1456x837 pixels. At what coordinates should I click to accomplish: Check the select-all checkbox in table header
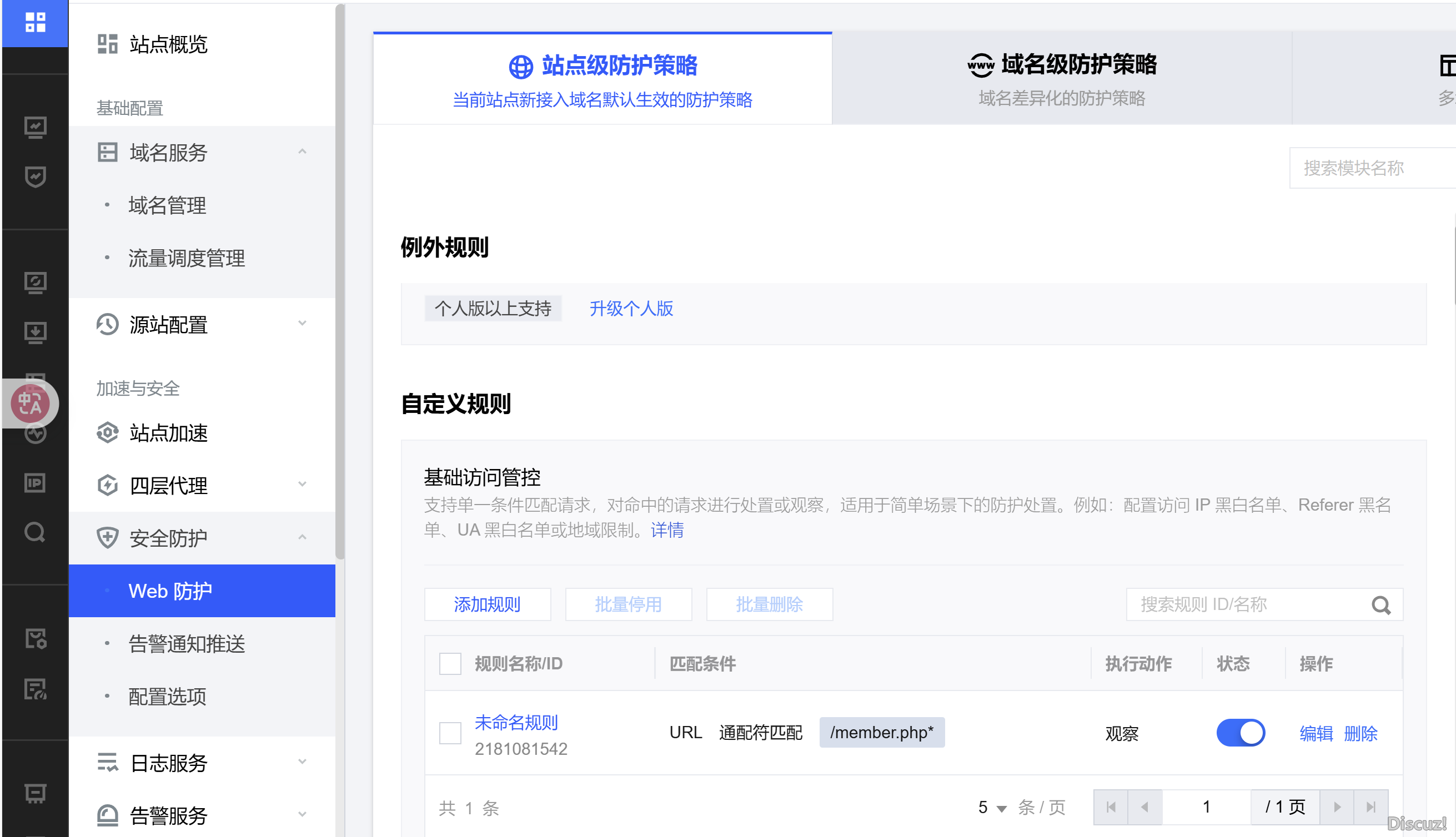pyautogui.click(x=450, y=664)
